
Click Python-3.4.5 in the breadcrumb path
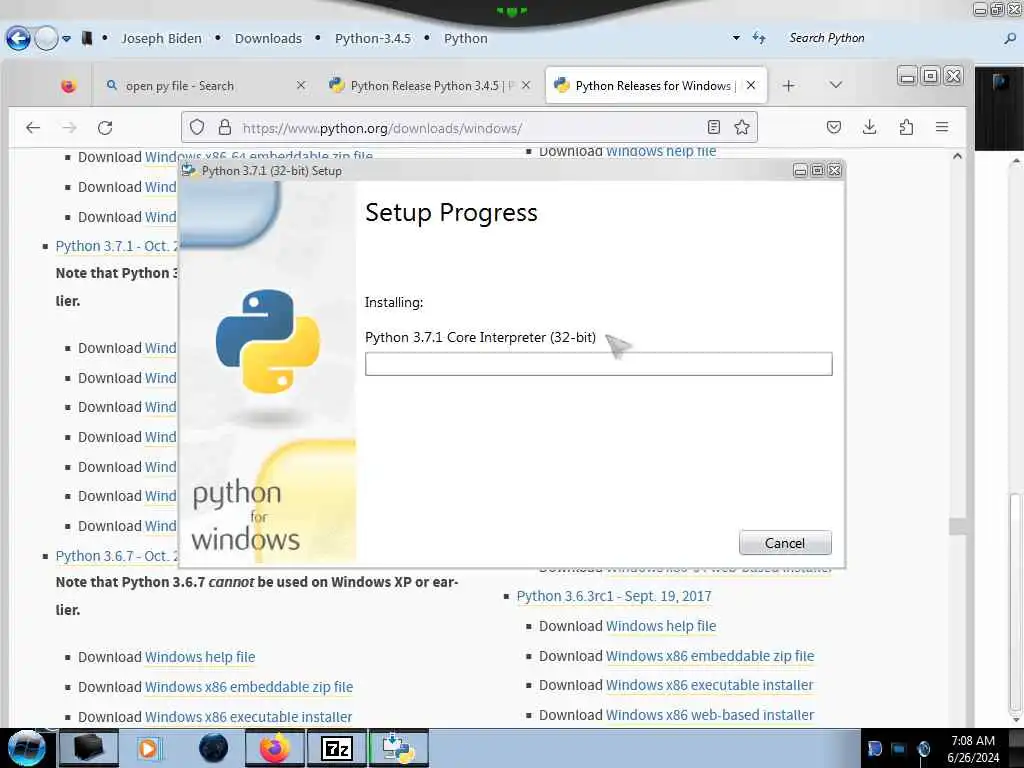[x=373, y=39]
